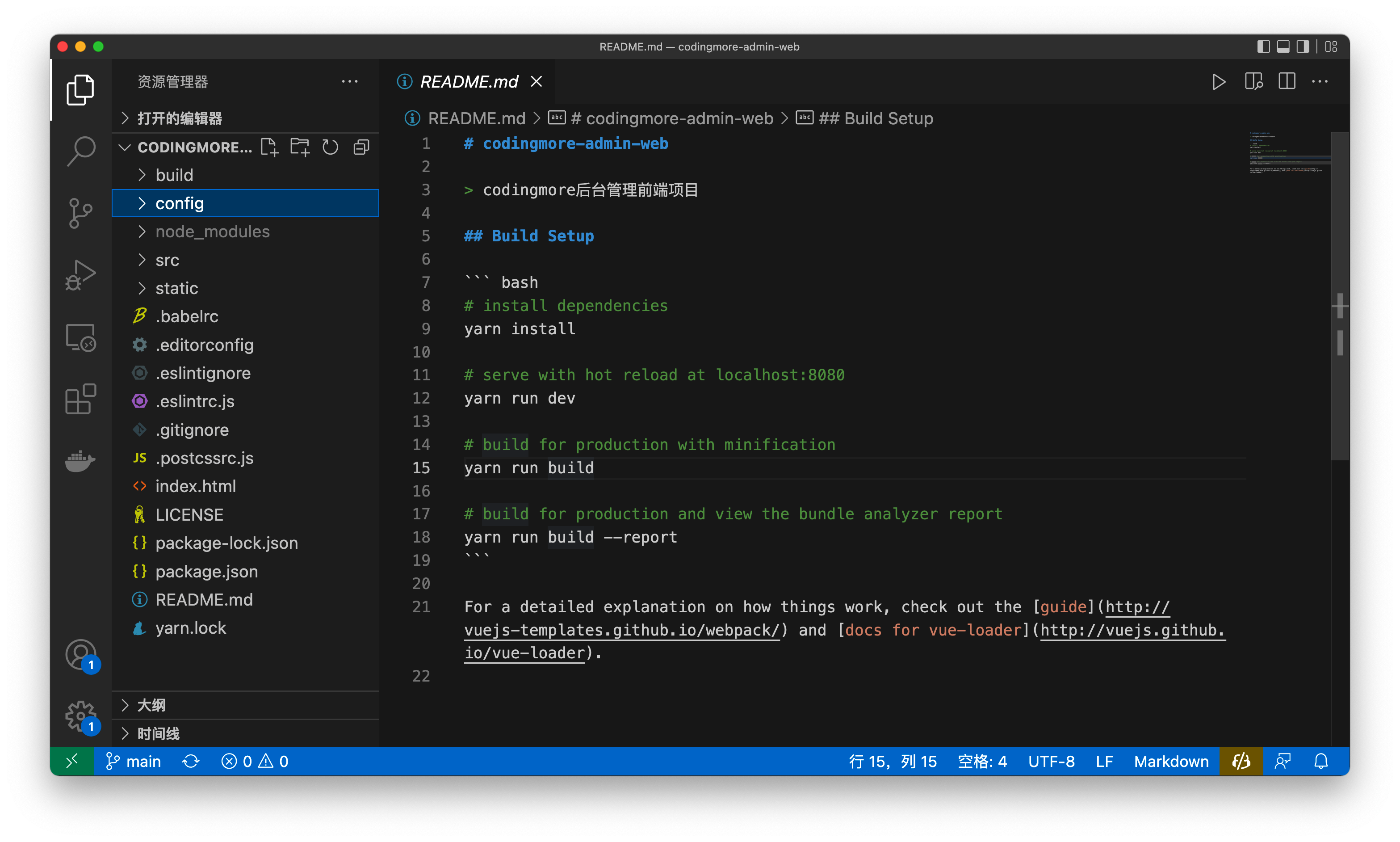Expand the 大纲 outline section
The height and width of the screenshot is (842, 1400).
pyautogui.click(x=151, y=705)
